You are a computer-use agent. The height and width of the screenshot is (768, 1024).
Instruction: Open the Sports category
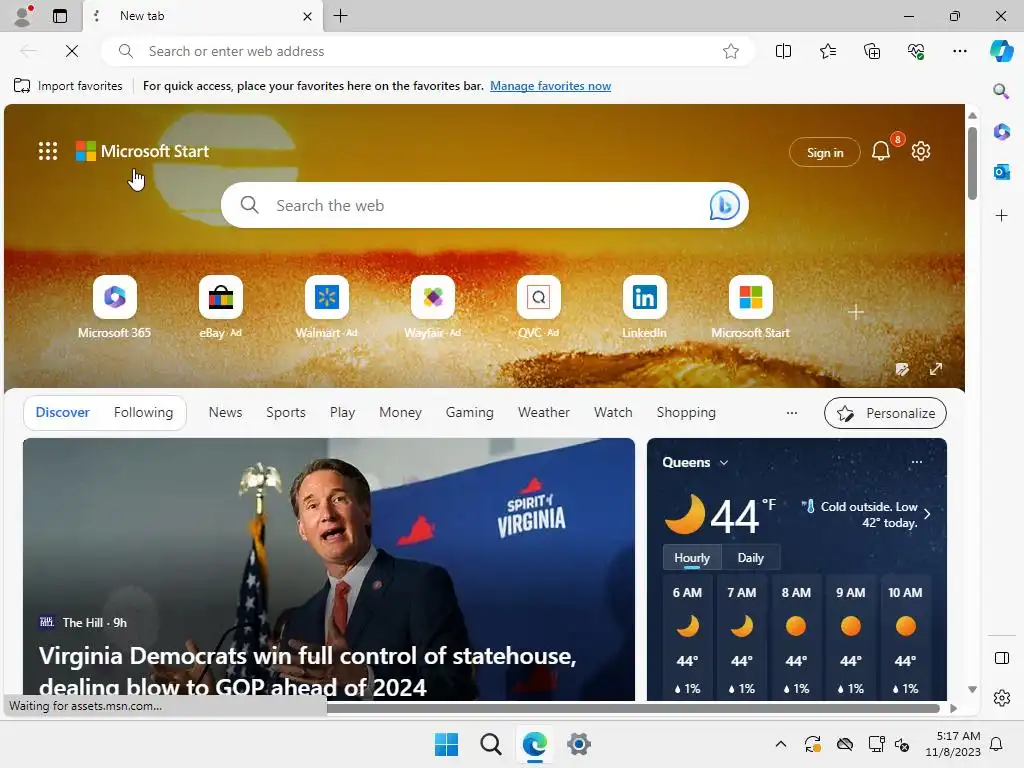(x=285, y=413)
